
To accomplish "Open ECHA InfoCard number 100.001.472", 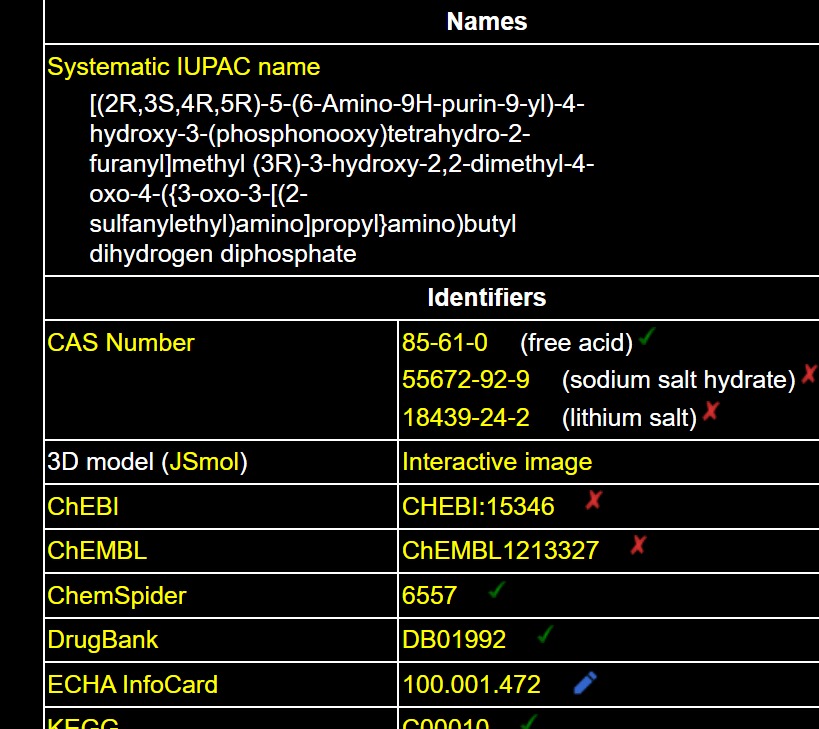I will [x=471, y=684].
